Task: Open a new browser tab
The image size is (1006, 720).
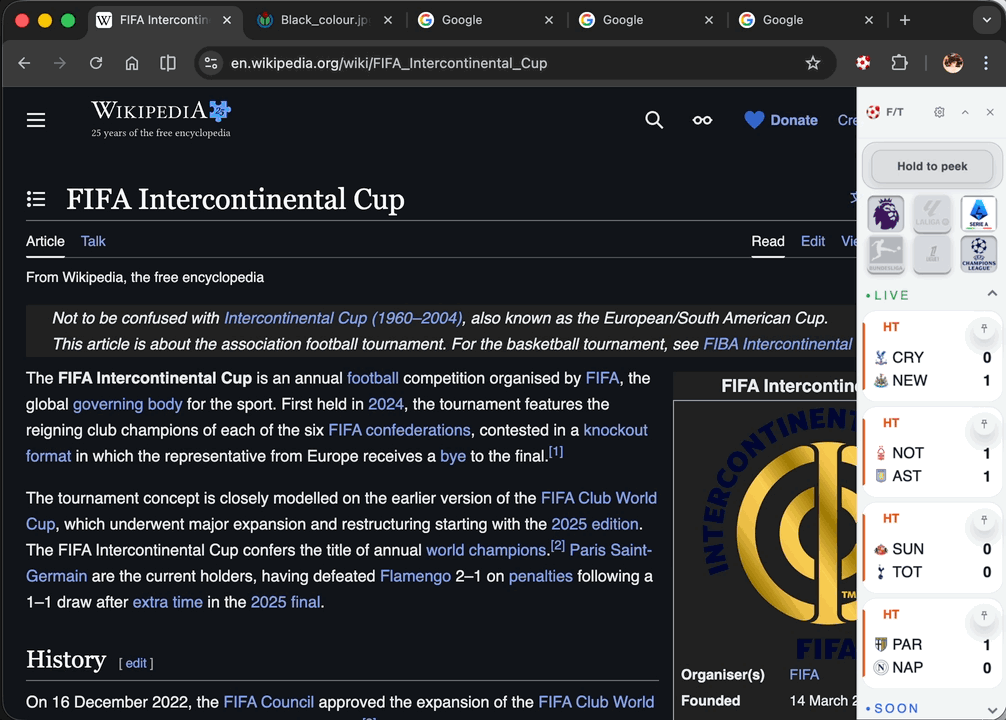Action: click(x=905, y=20)
